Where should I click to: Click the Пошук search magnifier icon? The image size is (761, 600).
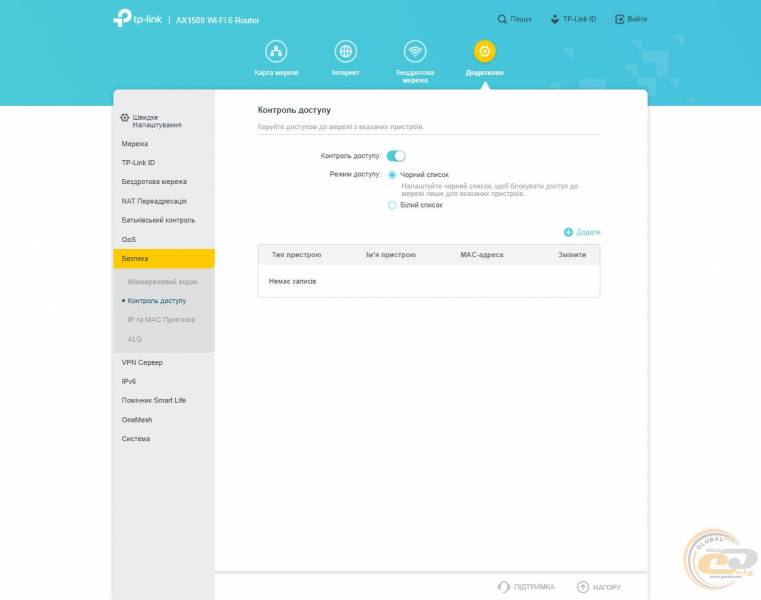coord(502,19)
